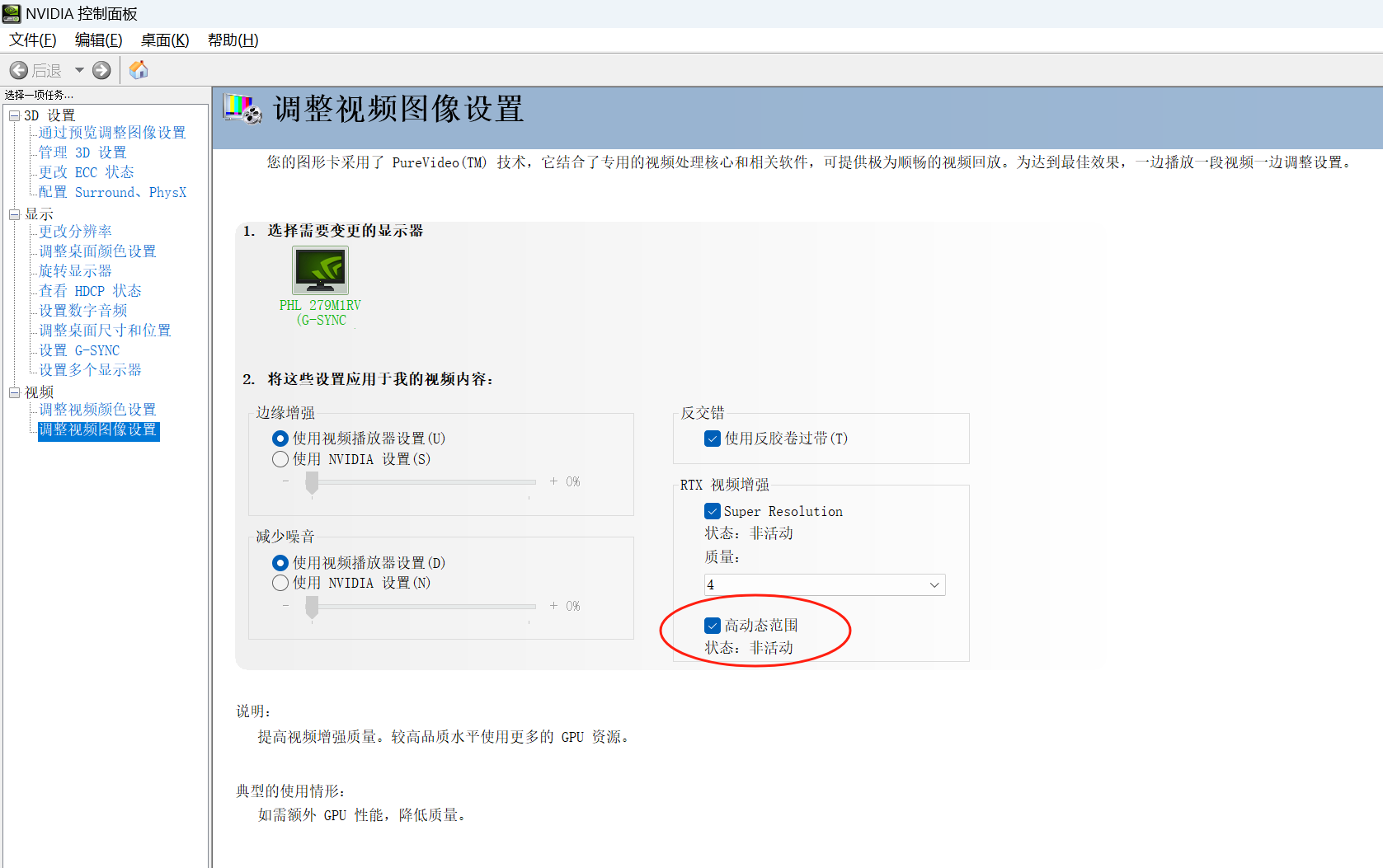Click noise reduction slider plus sign
1383x868 pixels.
click(x=553, y=605)
